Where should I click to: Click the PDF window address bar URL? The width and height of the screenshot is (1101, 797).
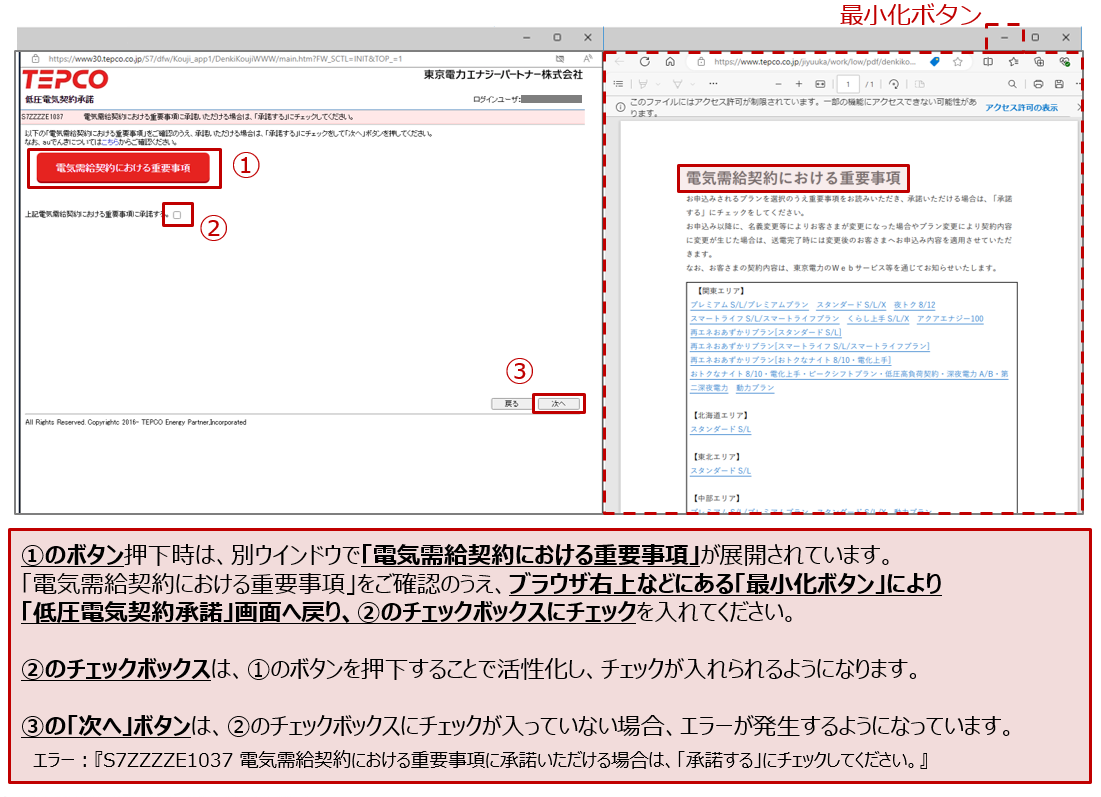pos(815,62)
